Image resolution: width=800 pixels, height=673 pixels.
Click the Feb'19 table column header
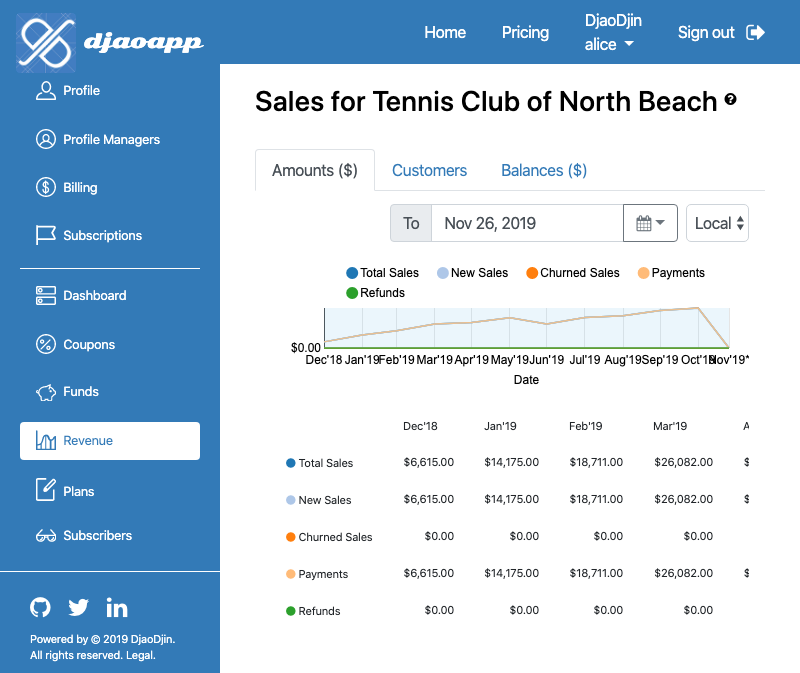(x=586, y=426)
